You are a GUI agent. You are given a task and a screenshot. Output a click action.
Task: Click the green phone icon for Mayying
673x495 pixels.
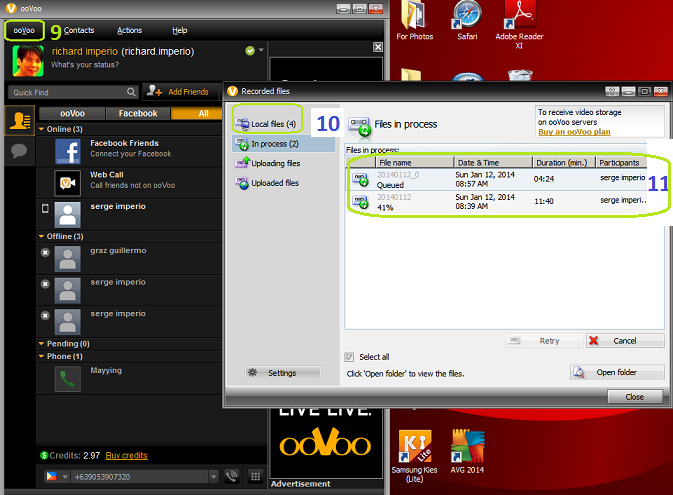pyautogui.click(x=68, y=379)
